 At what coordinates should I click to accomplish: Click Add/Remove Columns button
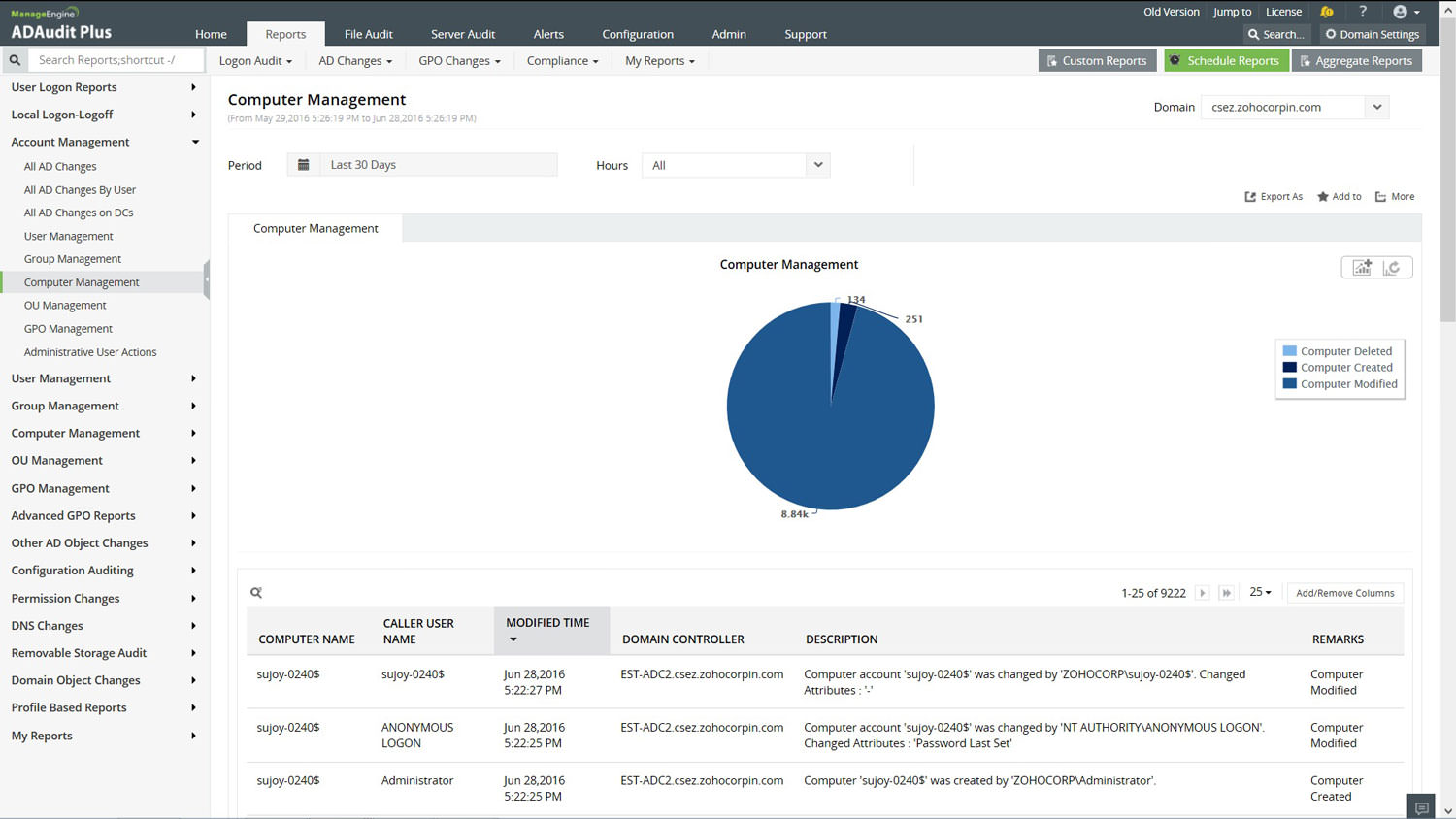point(1344,593)
